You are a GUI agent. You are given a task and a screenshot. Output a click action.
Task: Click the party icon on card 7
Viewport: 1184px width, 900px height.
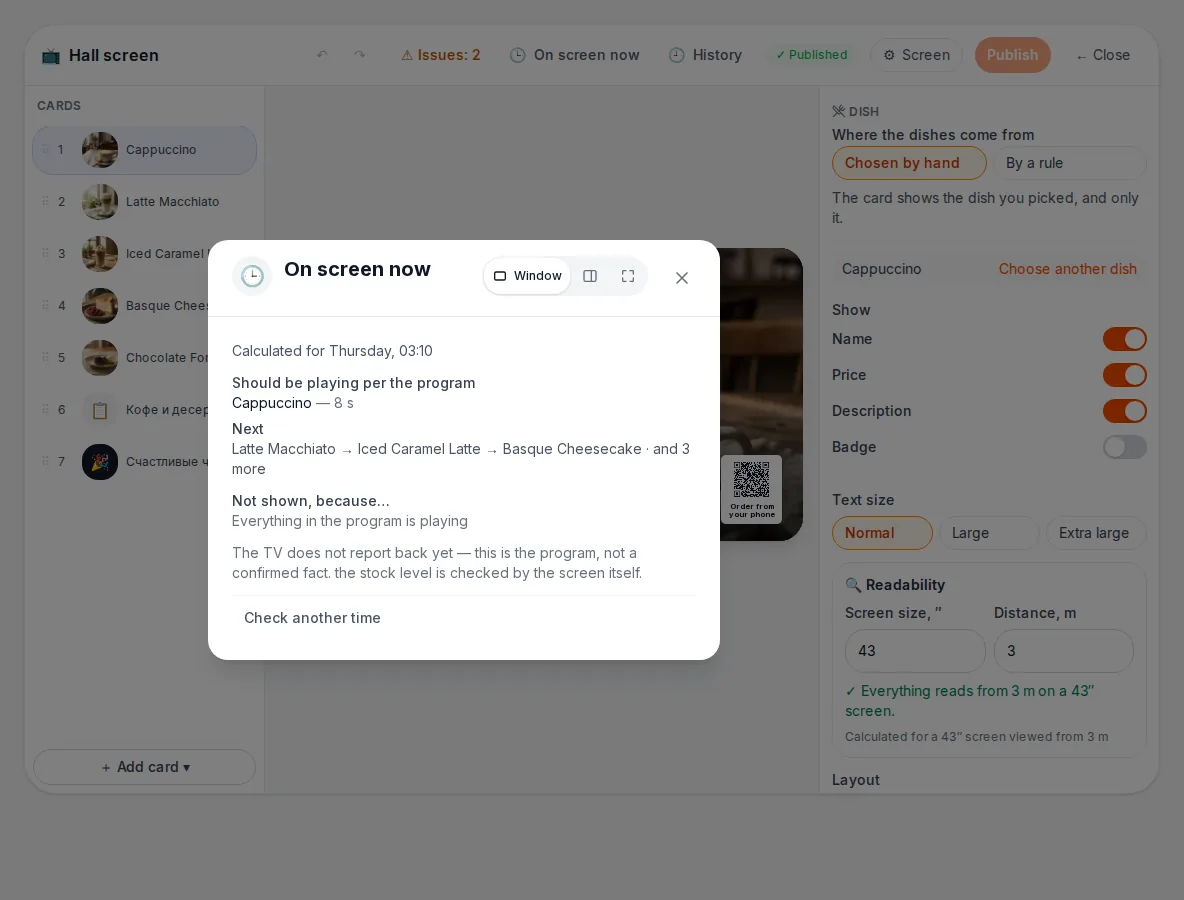coord(100,462)
